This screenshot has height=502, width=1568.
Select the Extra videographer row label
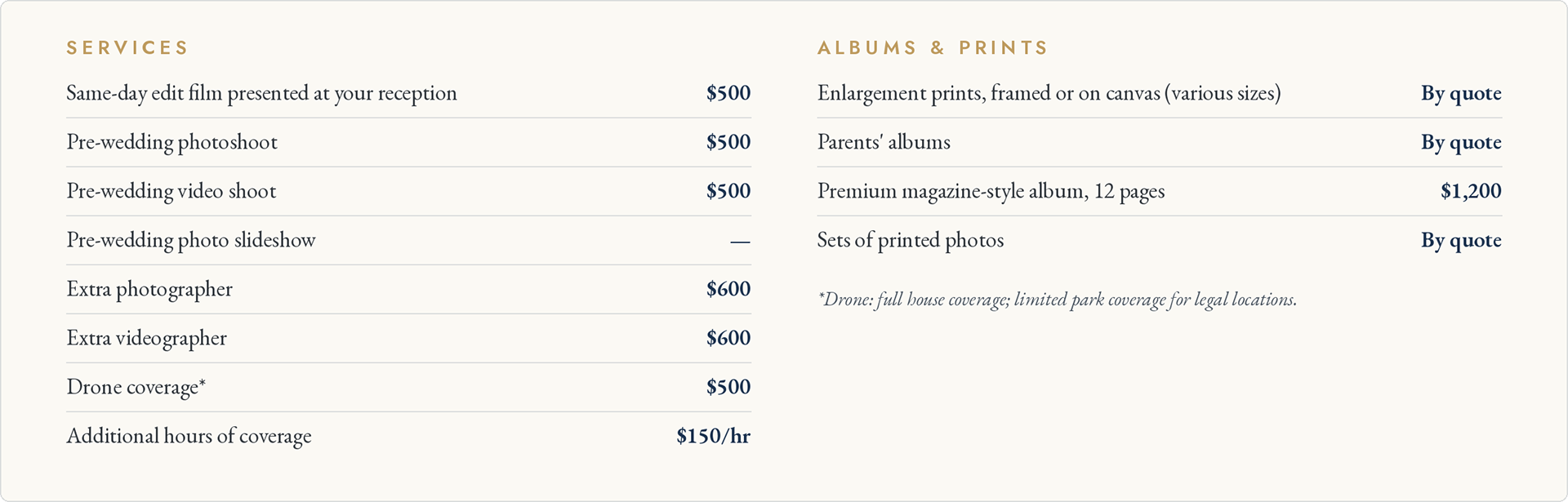click(x=147, y=339)
